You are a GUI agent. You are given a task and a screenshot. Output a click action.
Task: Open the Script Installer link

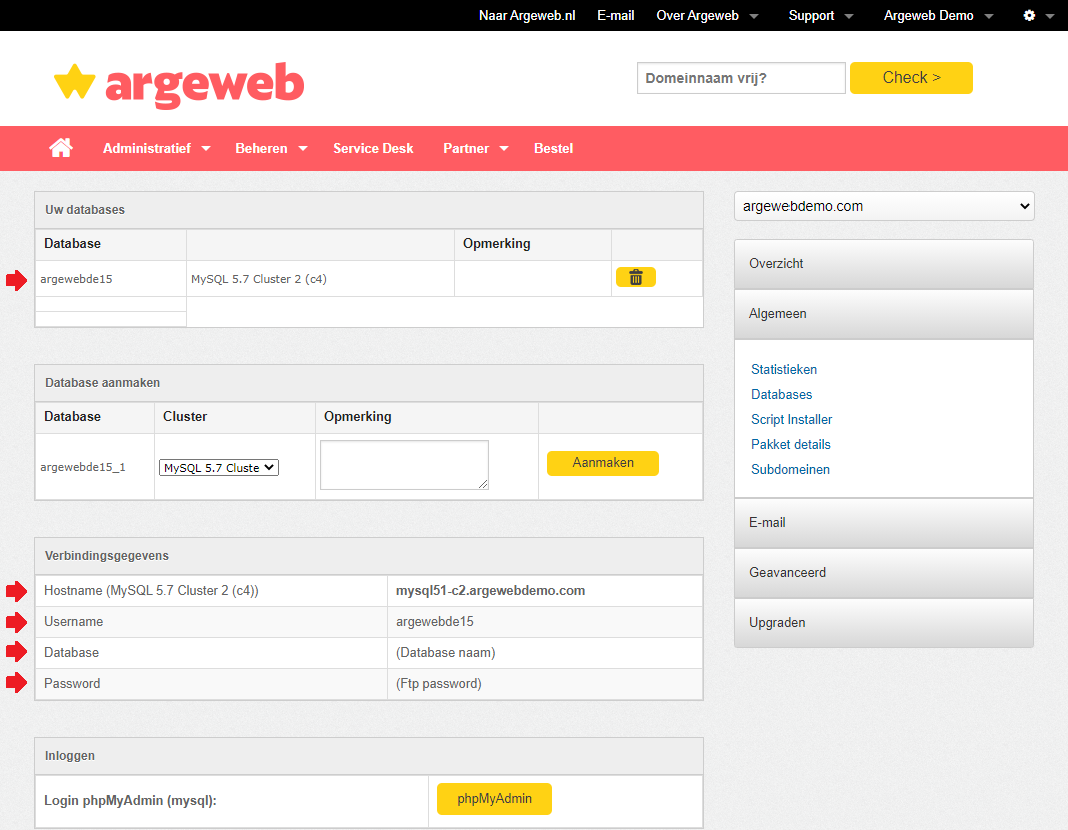(x=791, y=419)
